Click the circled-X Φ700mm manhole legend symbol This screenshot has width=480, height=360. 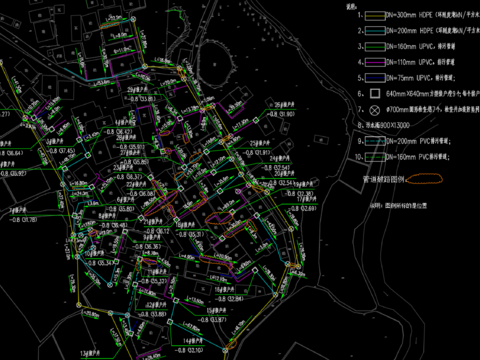375,110
